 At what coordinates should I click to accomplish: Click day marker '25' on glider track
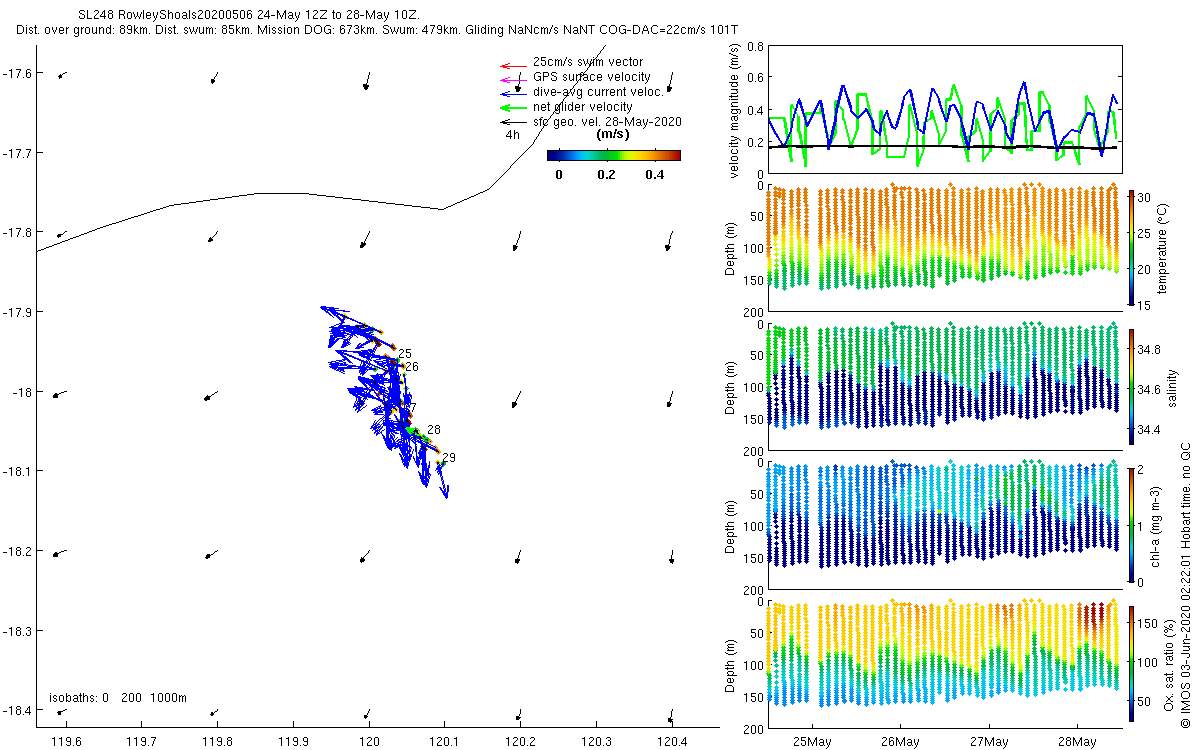(405, 354)
